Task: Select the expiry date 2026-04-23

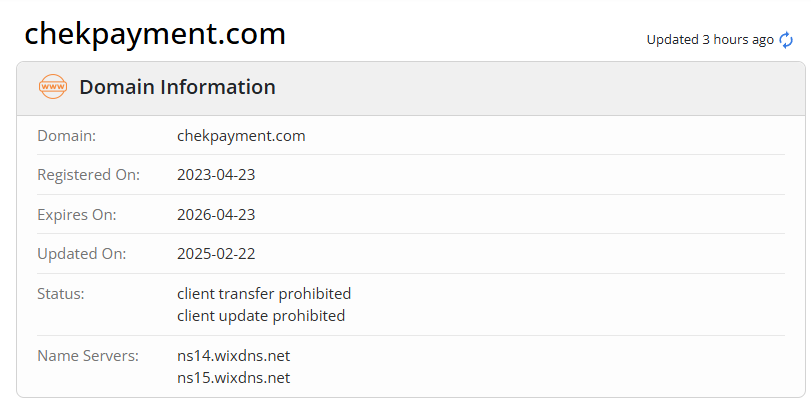Action: pos(216,214)
